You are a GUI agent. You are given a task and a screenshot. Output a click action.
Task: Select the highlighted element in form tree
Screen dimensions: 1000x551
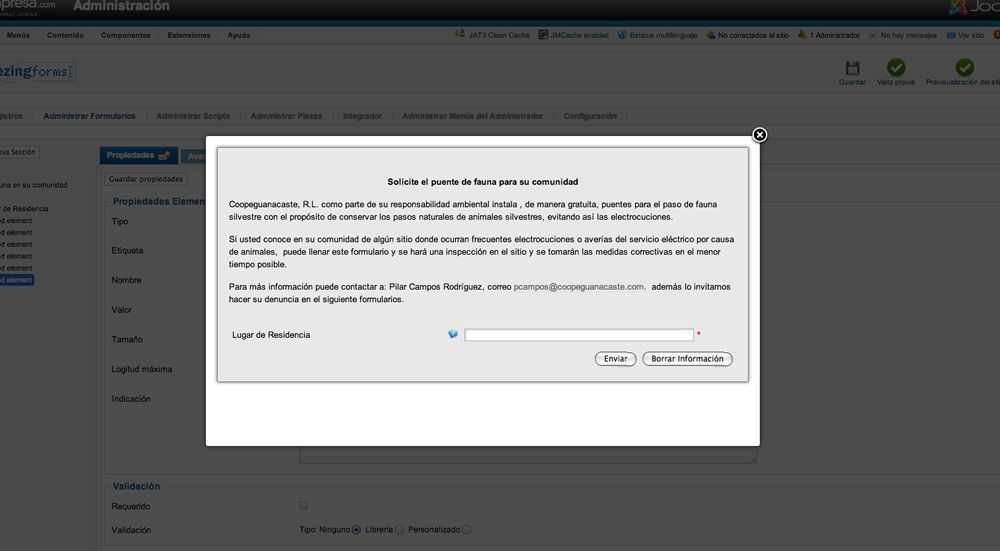17,280
